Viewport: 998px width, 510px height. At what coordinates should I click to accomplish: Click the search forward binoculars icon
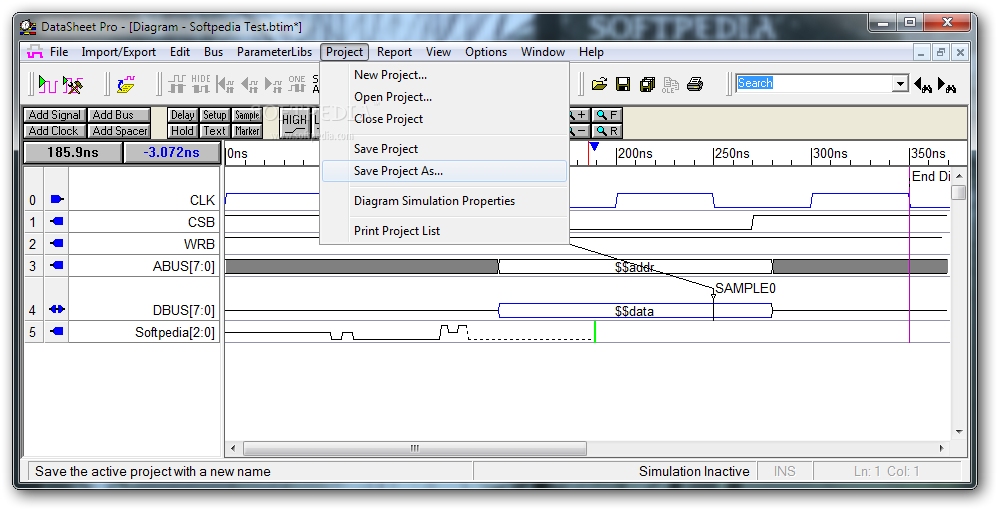tap(947, 84)
